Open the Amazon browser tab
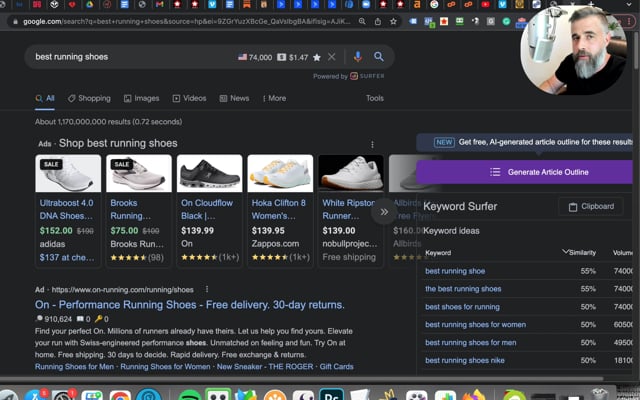Image resolution: width=640 pixels, height=400 pixels. [417, 4]
